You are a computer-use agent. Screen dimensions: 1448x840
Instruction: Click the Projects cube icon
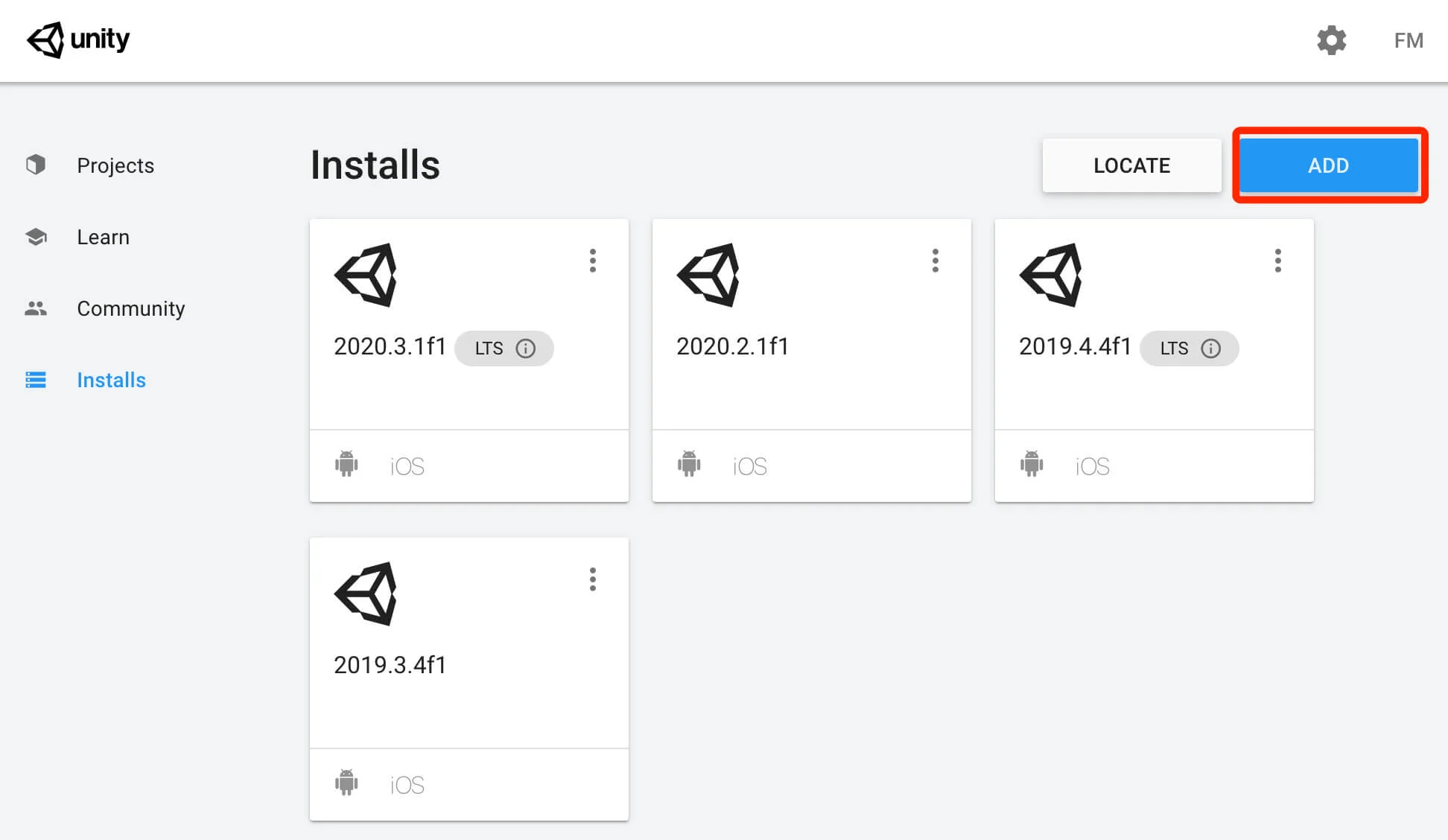[36, 165]
